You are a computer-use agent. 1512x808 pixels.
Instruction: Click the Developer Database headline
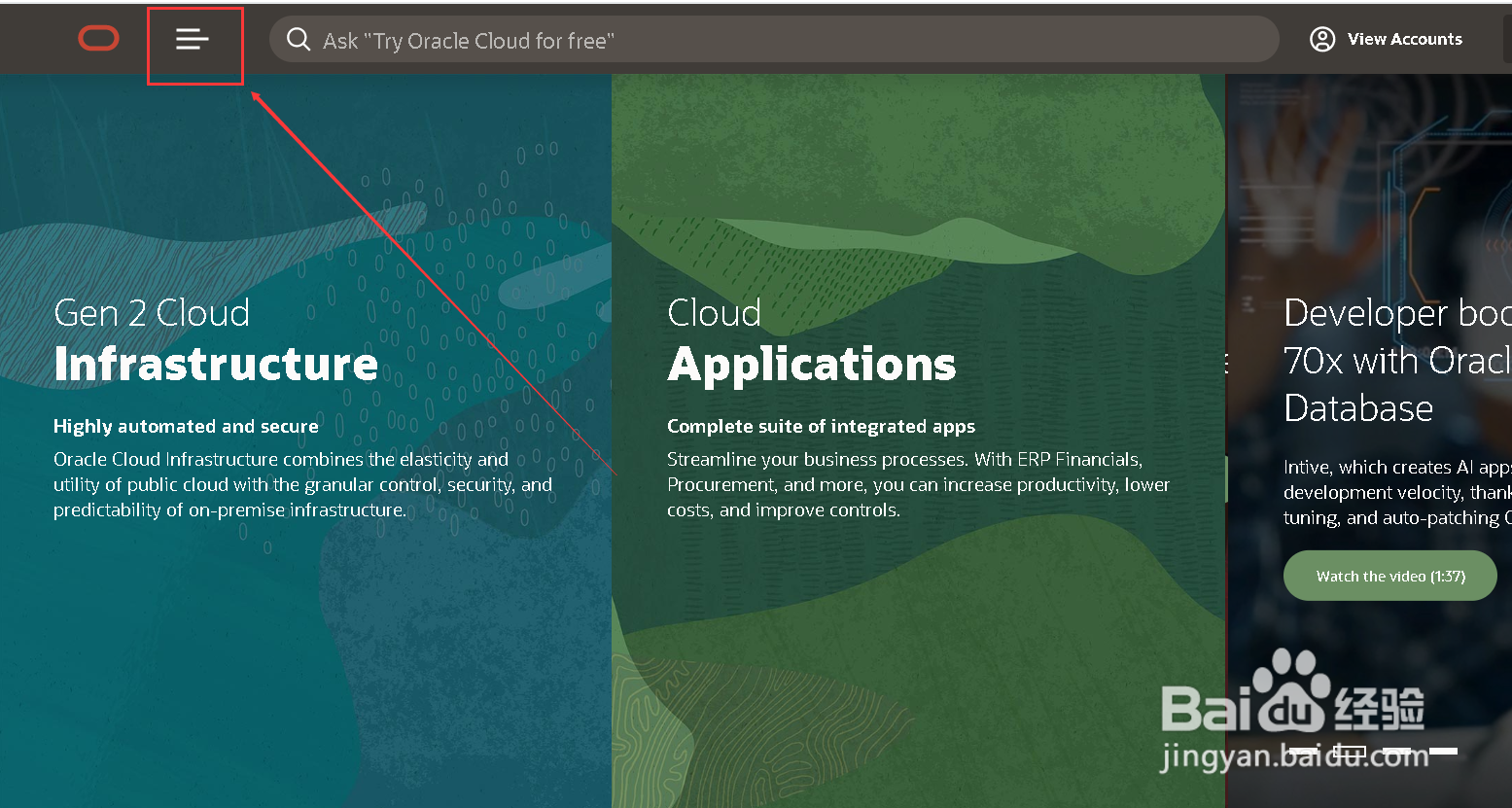point(1397,361)
